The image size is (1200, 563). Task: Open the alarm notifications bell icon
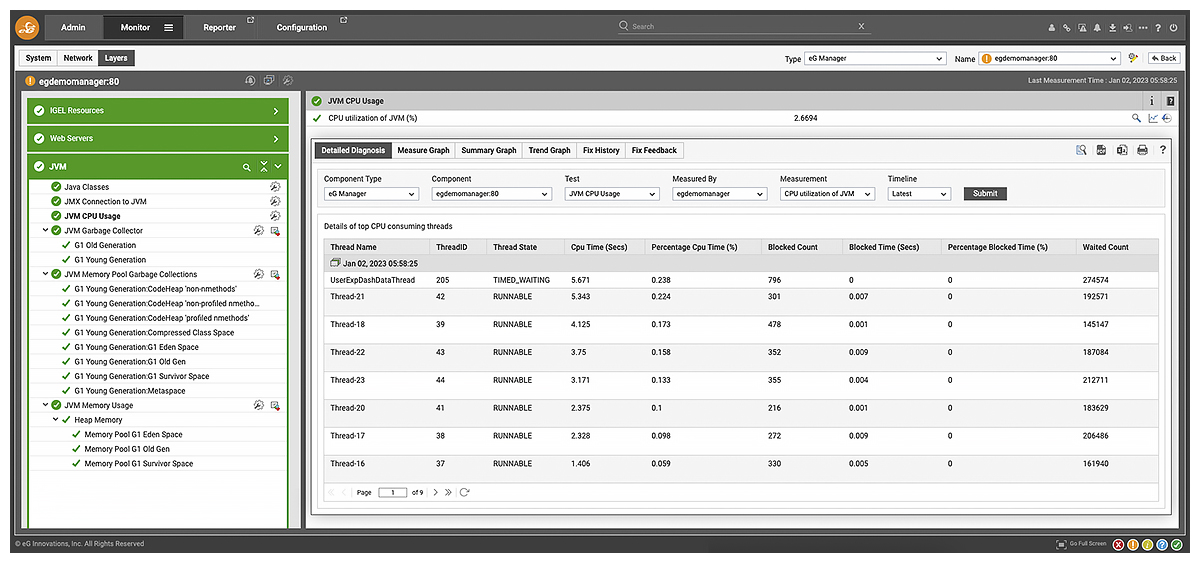pyautogui.click(x=1098, y=28)
